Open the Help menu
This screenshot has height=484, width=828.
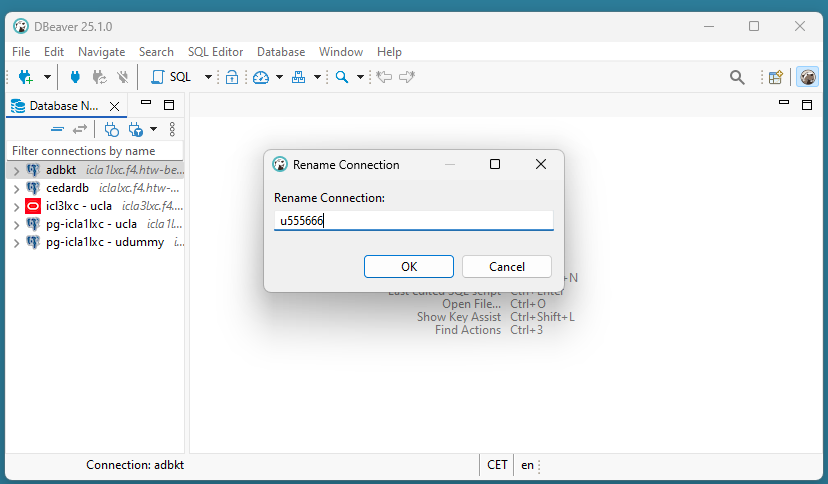pyautogui.click(x=389, y=52)
